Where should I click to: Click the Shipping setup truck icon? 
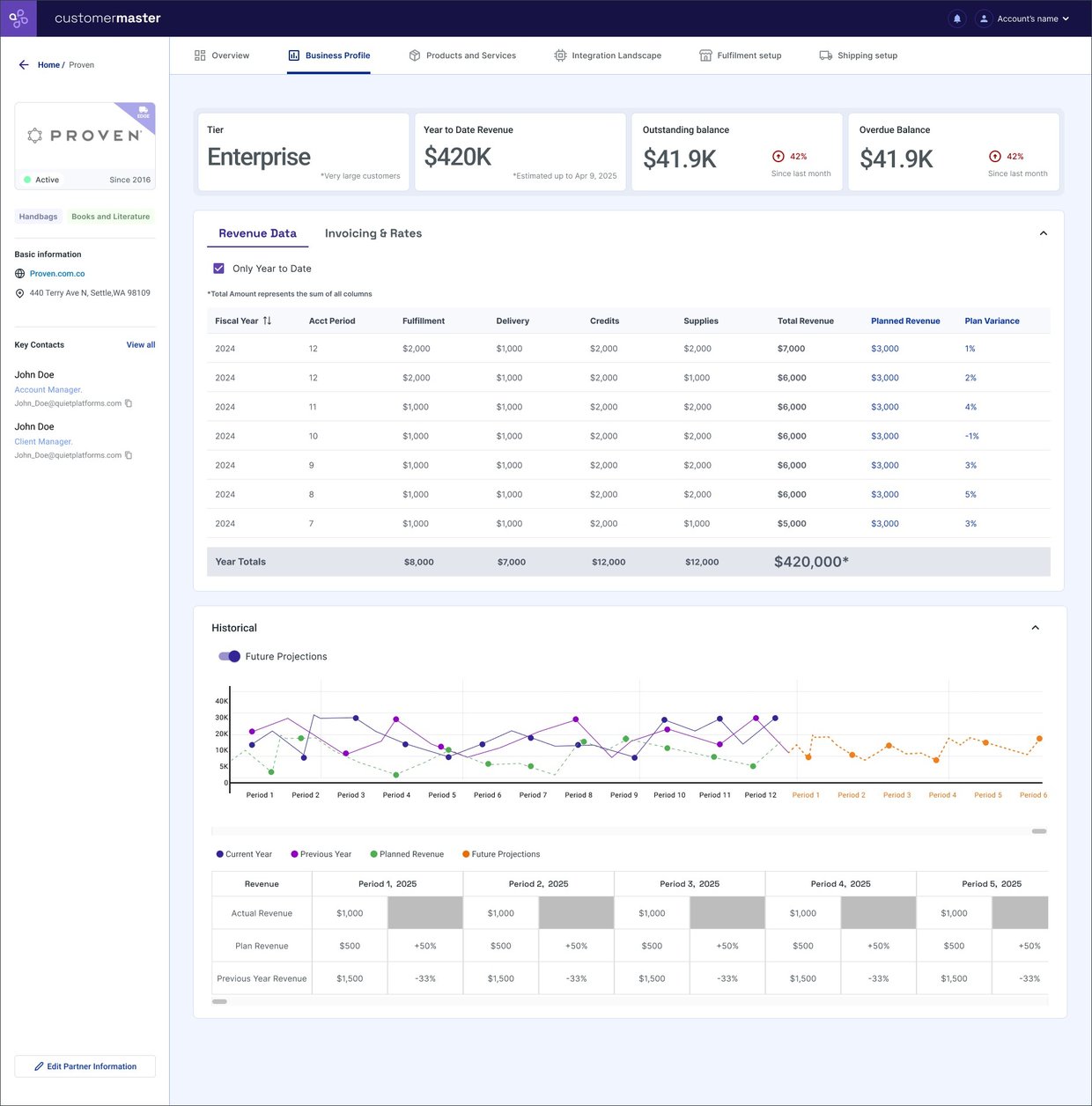pos(826,55)
